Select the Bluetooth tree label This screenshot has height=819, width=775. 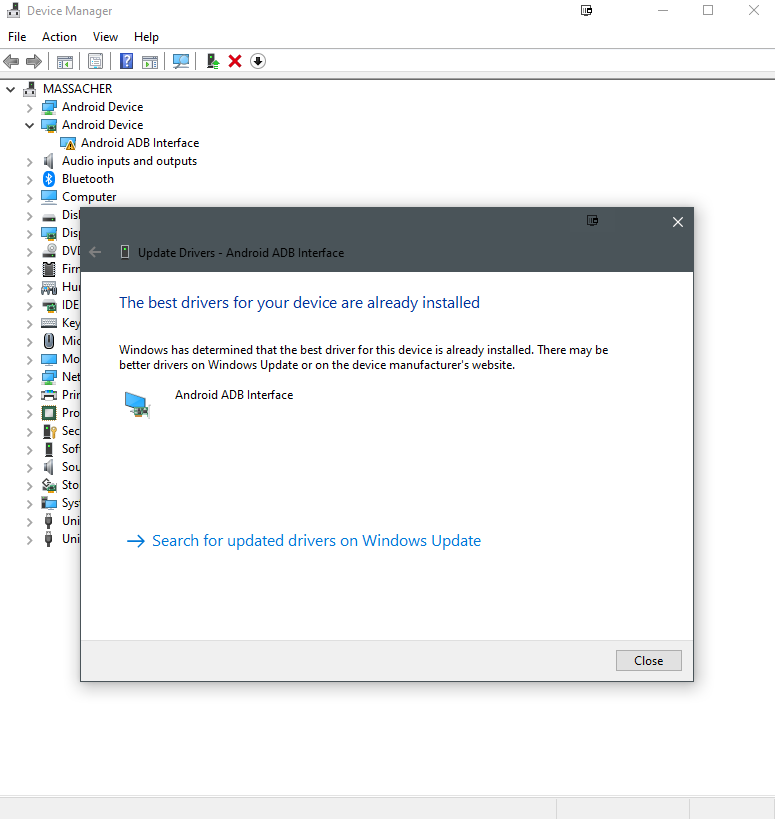pos(88,179)
